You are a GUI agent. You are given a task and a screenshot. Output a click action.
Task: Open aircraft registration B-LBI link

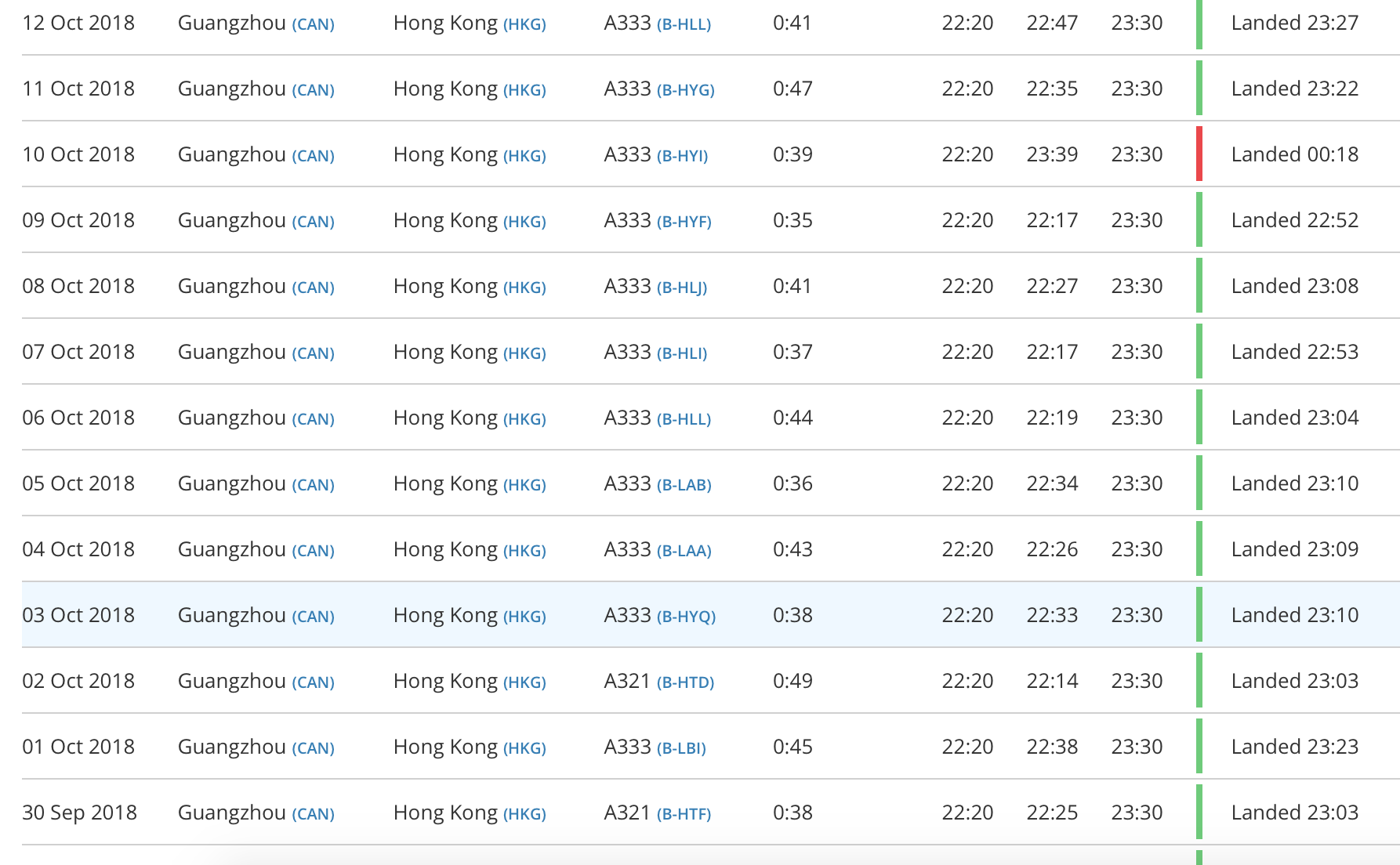[x=681, y=748]
